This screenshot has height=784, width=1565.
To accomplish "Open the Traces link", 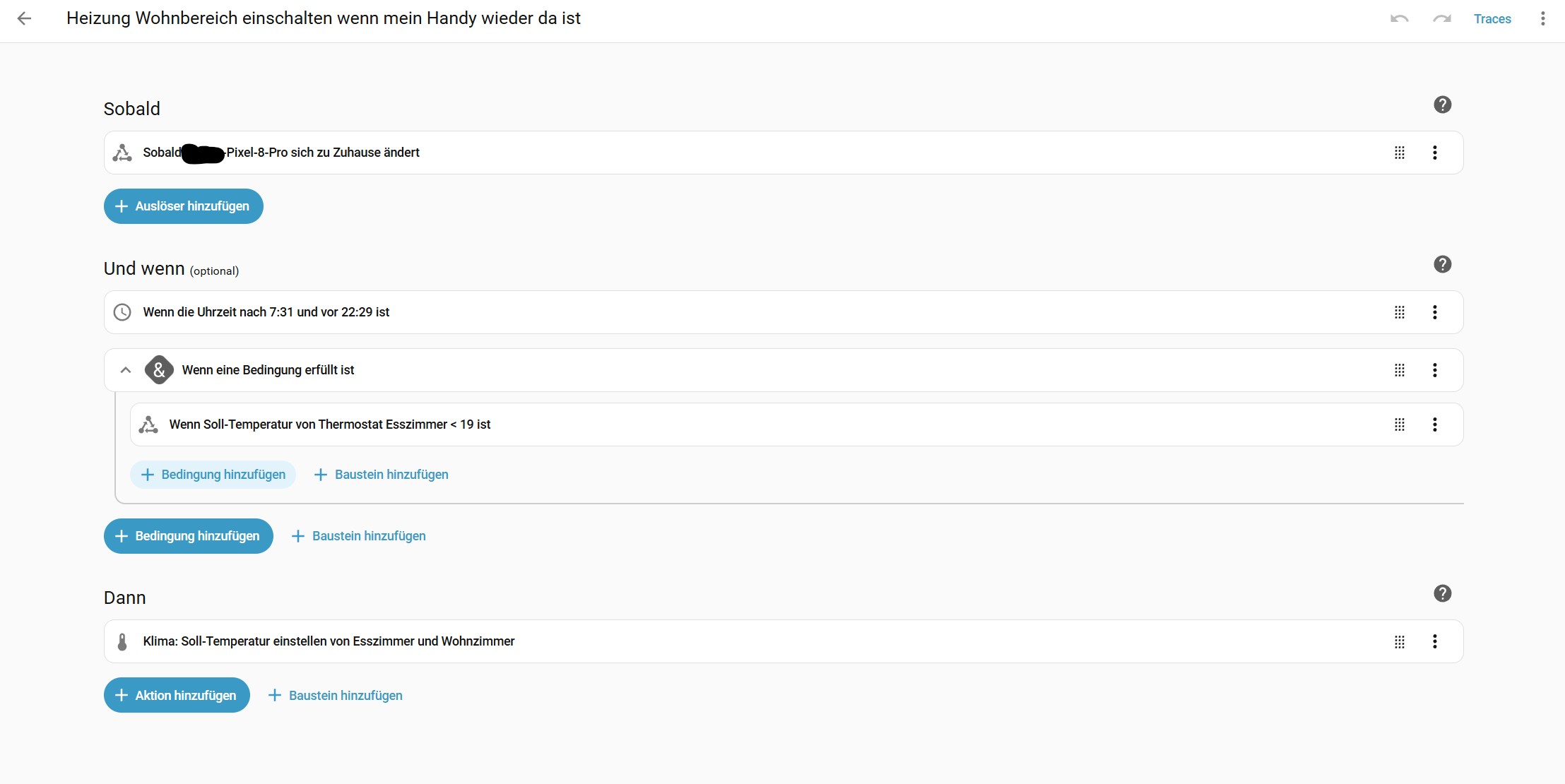I will point(1492,19).
